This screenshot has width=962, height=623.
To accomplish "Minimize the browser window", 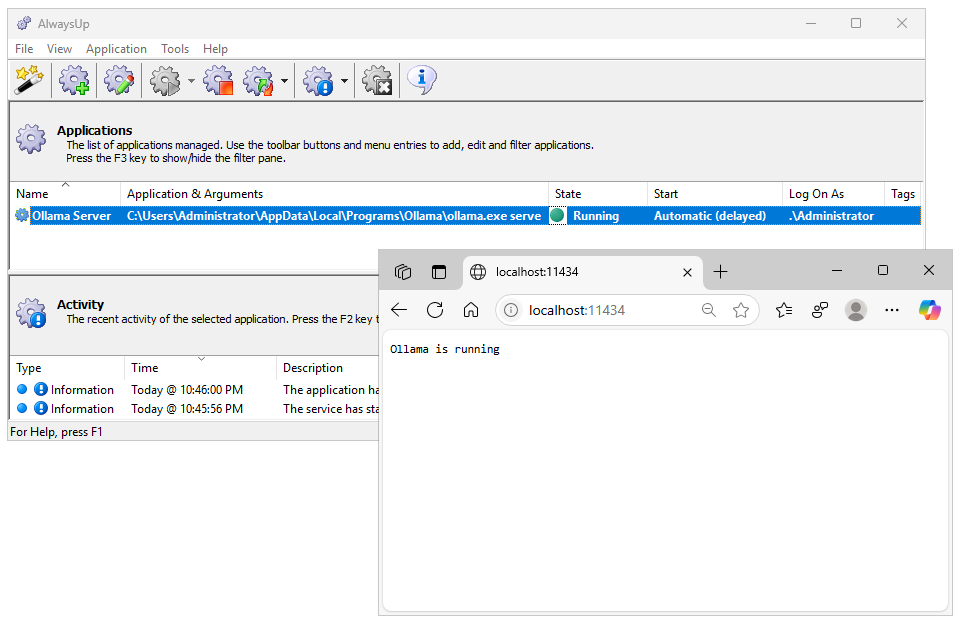I will [x=837, y=271].
